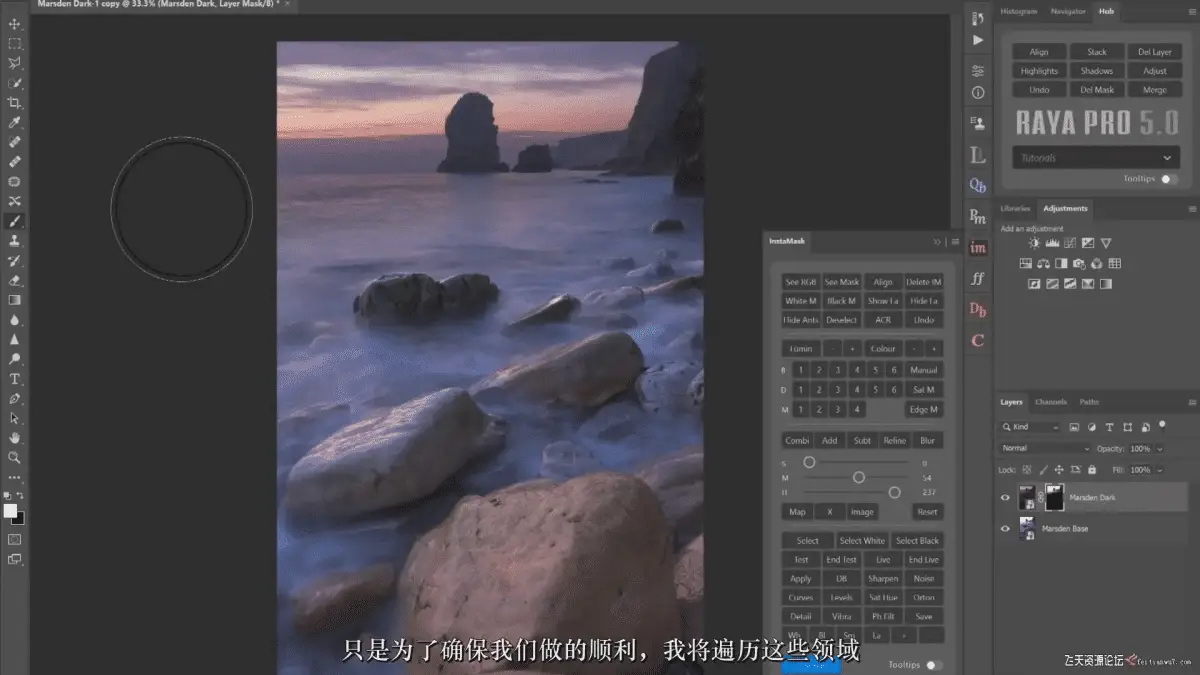Toggle lock transparent pixels in Layers
1200x675 pixels.
coord(1027,470)
